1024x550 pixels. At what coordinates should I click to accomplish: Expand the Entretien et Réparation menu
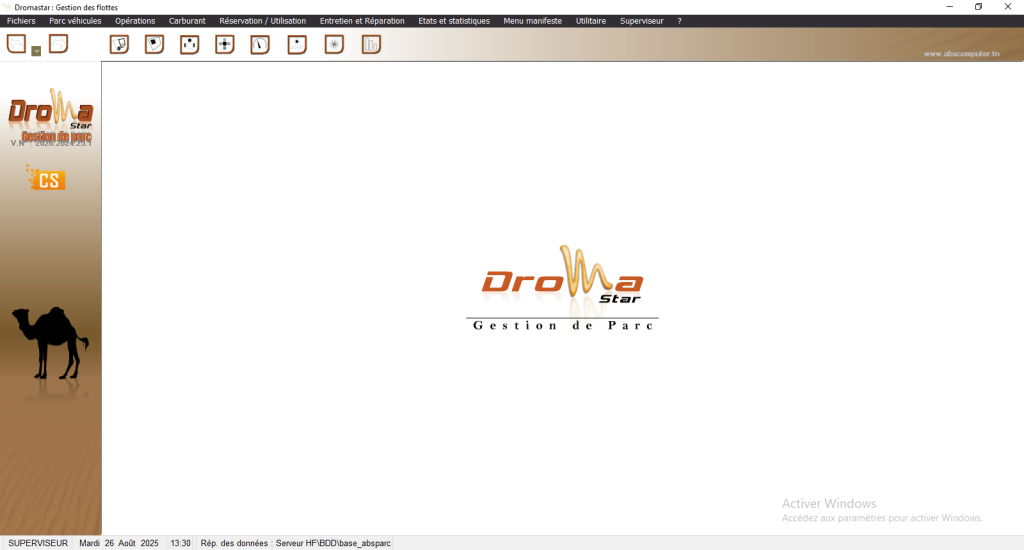click(x=362, y=20)
